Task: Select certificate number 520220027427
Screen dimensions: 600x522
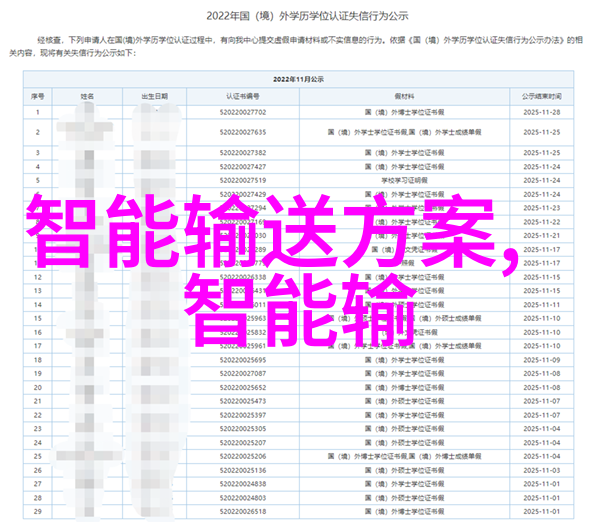Action: click(x=243, y=166)
